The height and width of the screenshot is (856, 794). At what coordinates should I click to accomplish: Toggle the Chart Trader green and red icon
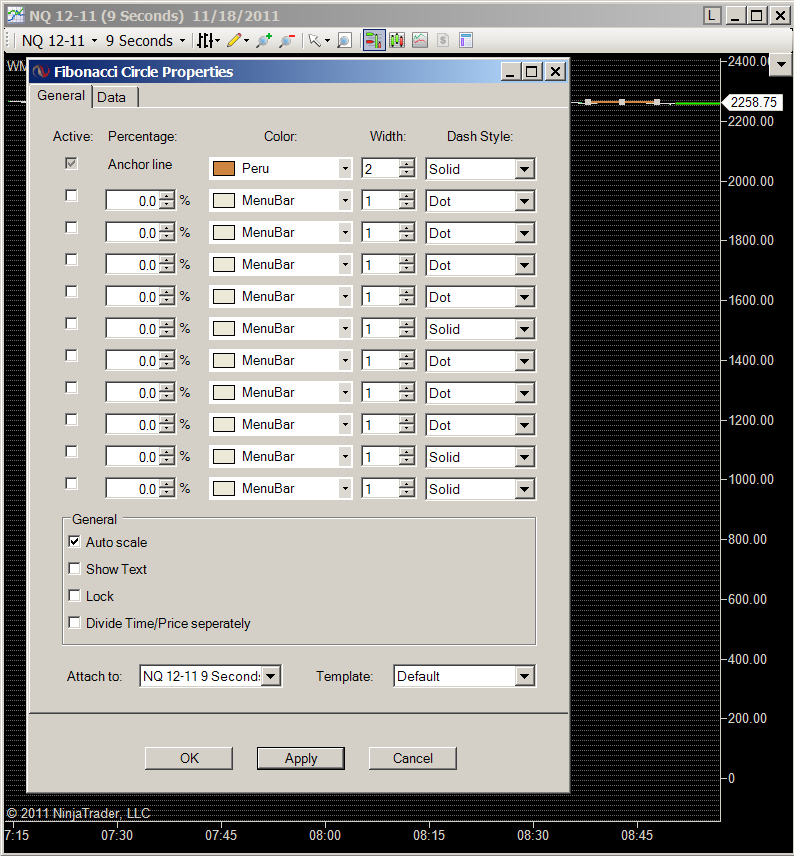click(374, 40)
